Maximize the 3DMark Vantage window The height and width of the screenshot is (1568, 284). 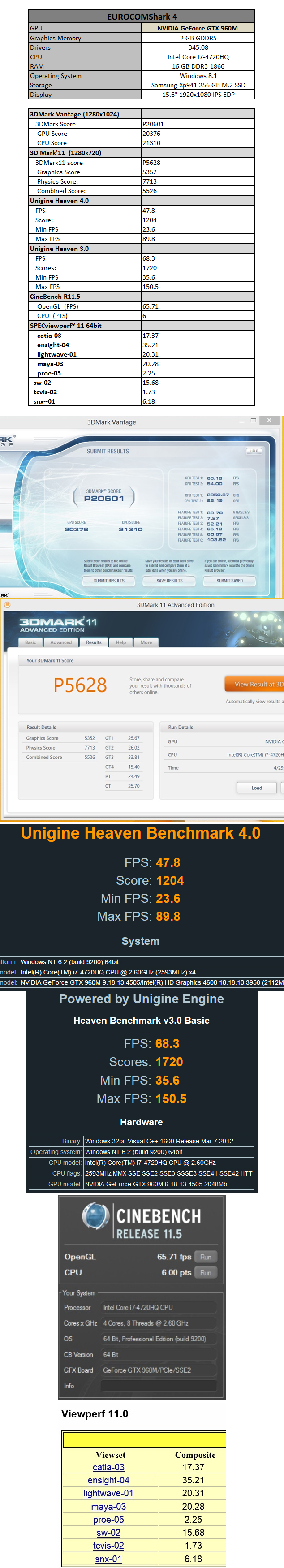click(x=254, y=421)
